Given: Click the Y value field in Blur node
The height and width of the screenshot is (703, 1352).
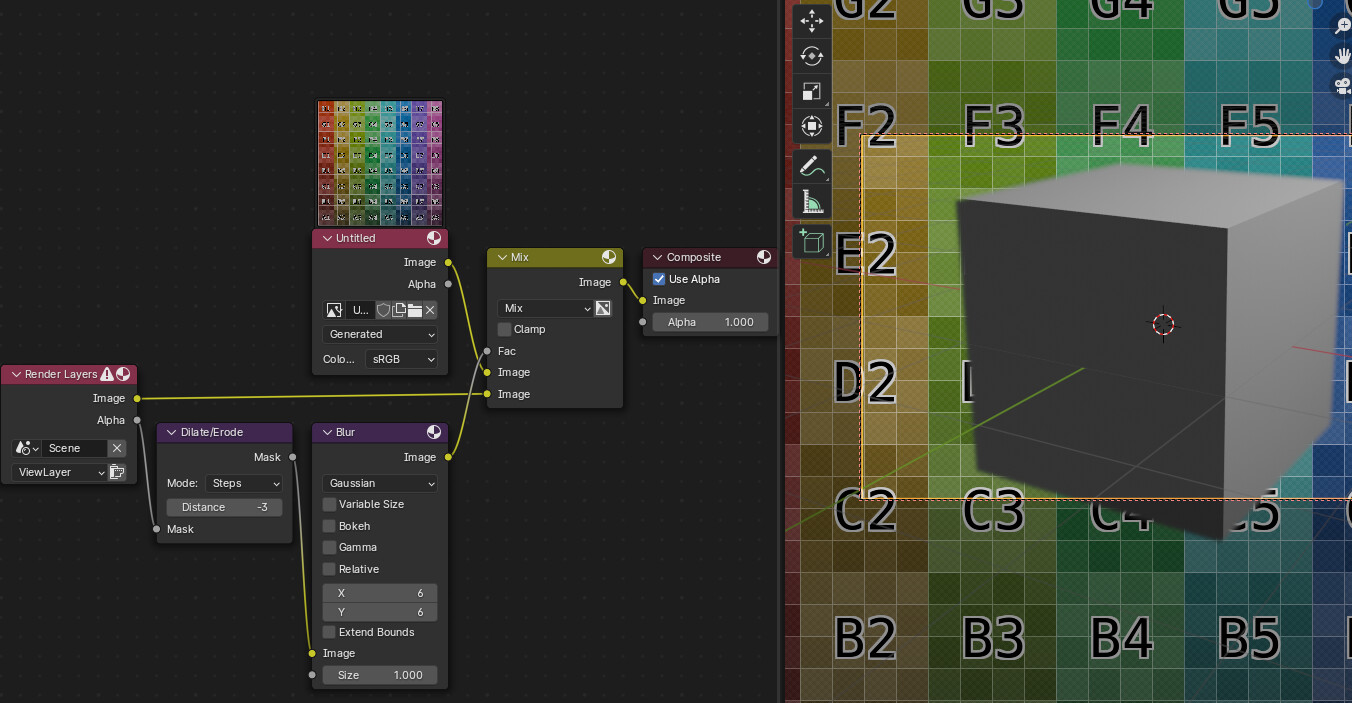Looking at the screenshot, I should tap(380, 612).
